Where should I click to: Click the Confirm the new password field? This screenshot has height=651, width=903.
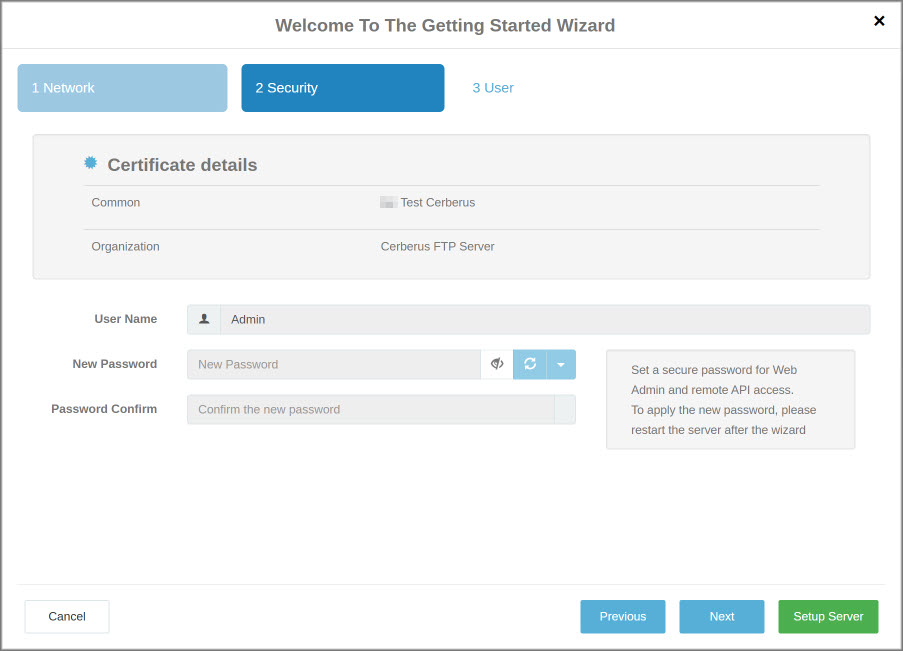(x=370, y=409)
